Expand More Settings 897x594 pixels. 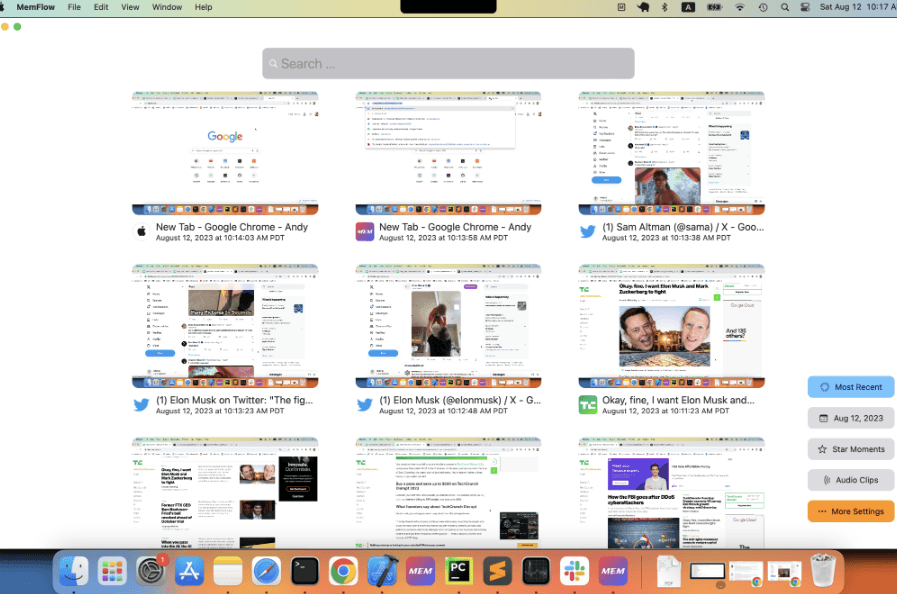[x=850, y=511]
